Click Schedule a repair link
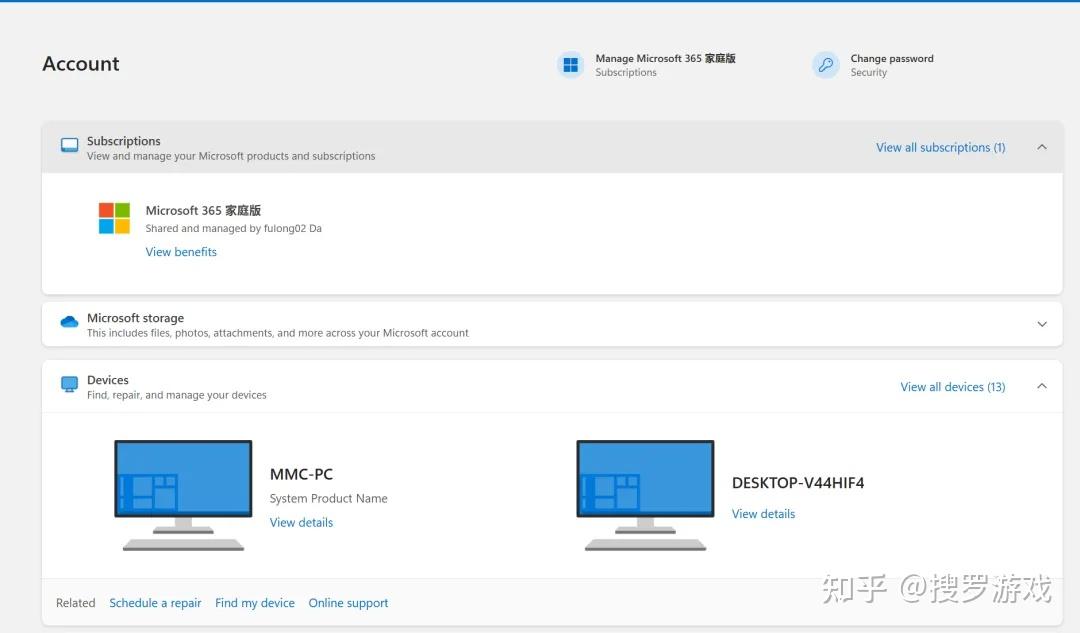1080x633 pixels. tap(155, 603)
